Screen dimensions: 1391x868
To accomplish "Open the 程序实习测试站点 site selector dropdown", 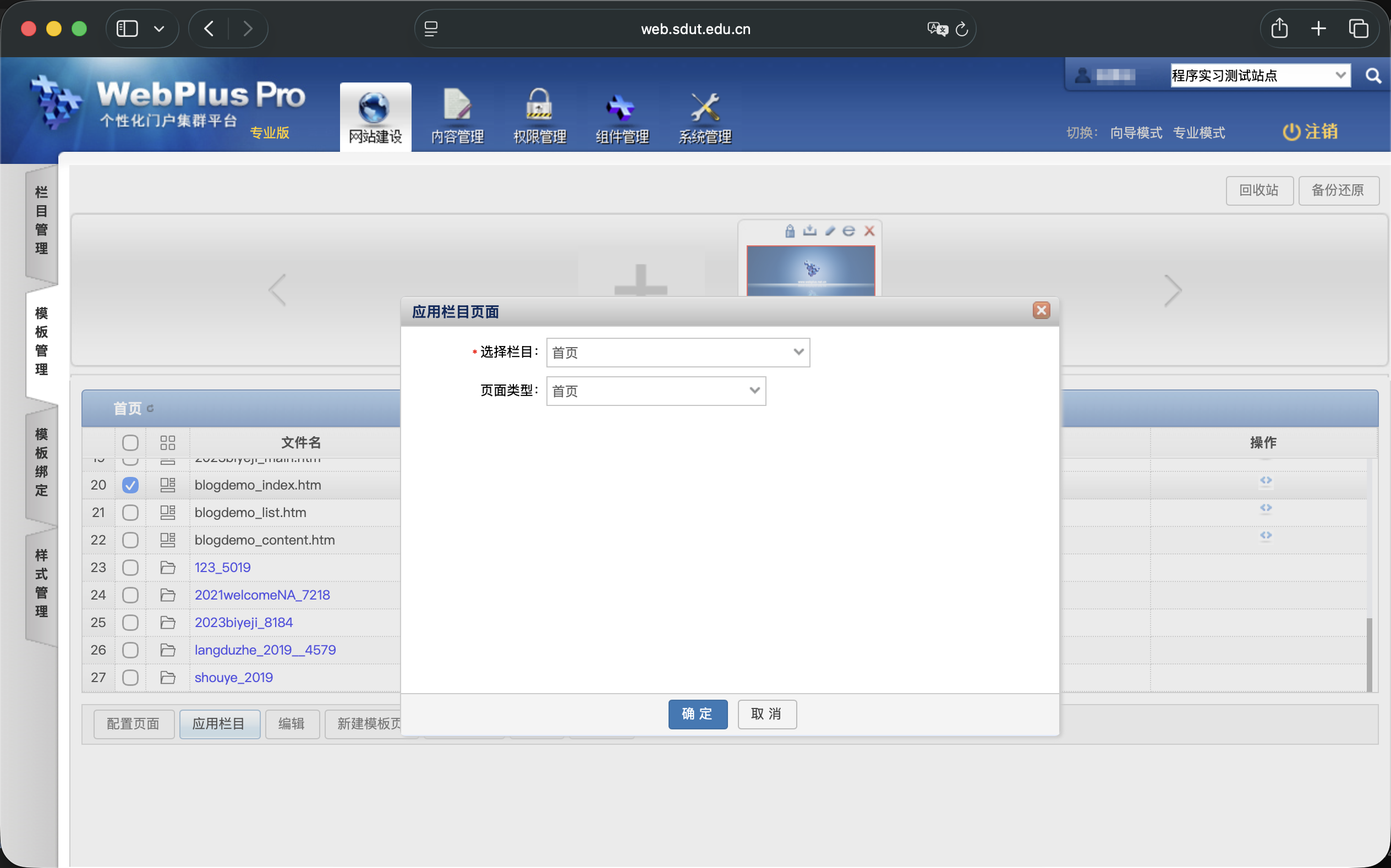I will tap(1341, 75).
